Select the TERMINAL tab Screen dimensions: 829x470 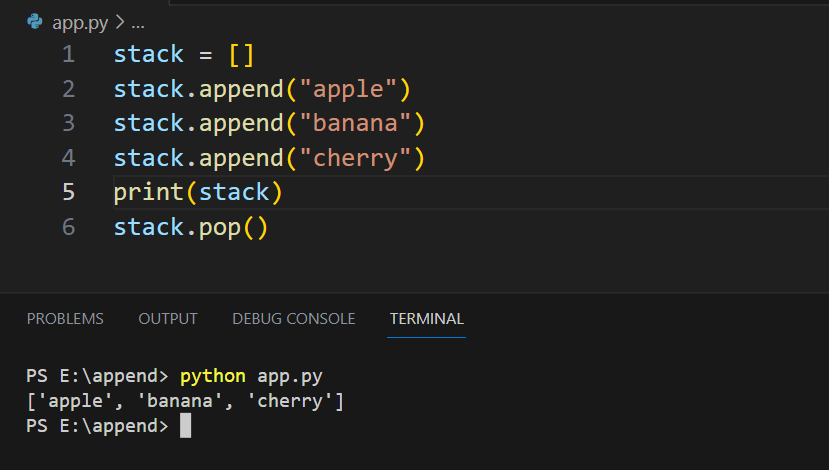click(x=427, y=319)
